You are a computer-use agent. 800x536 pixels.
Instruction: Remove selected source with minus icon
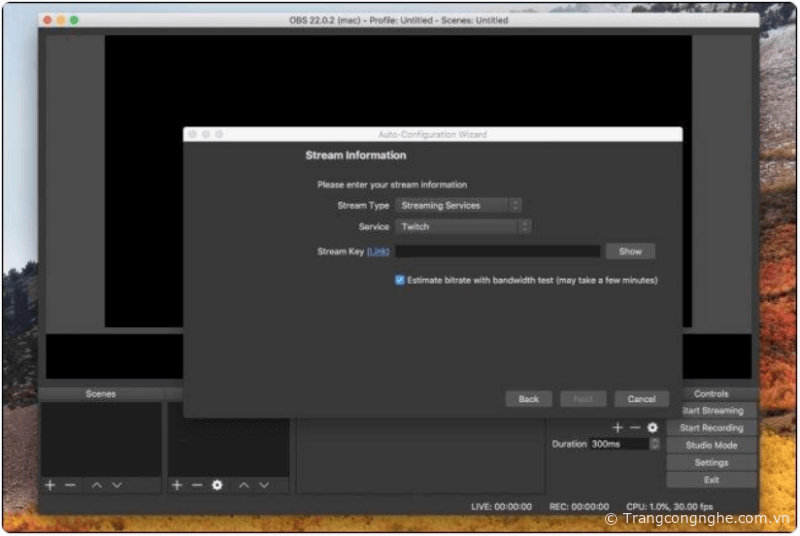pyautogui.click(x=197, y=485)
